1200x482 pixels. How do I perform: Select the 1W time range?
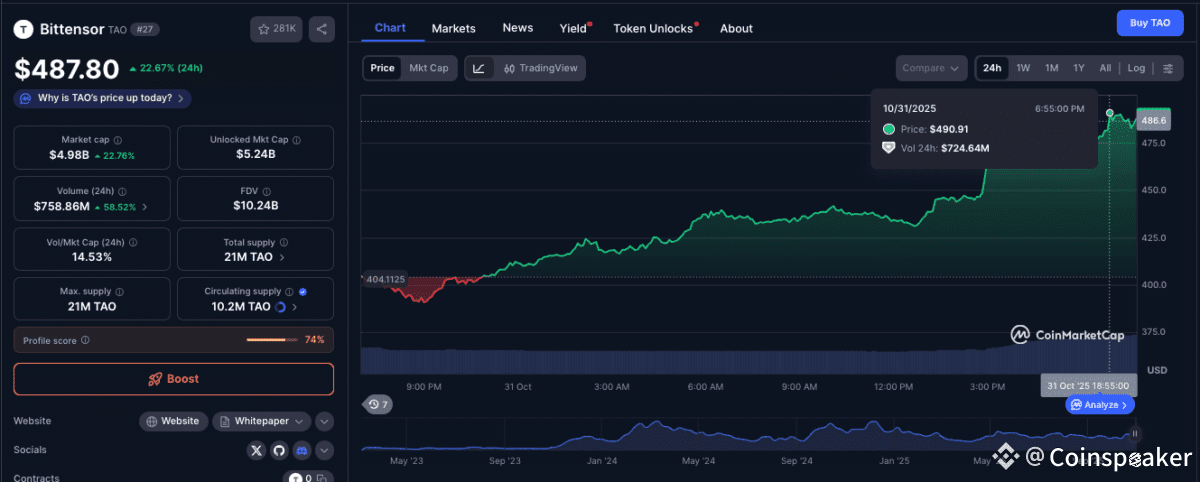click(1023, 68)
